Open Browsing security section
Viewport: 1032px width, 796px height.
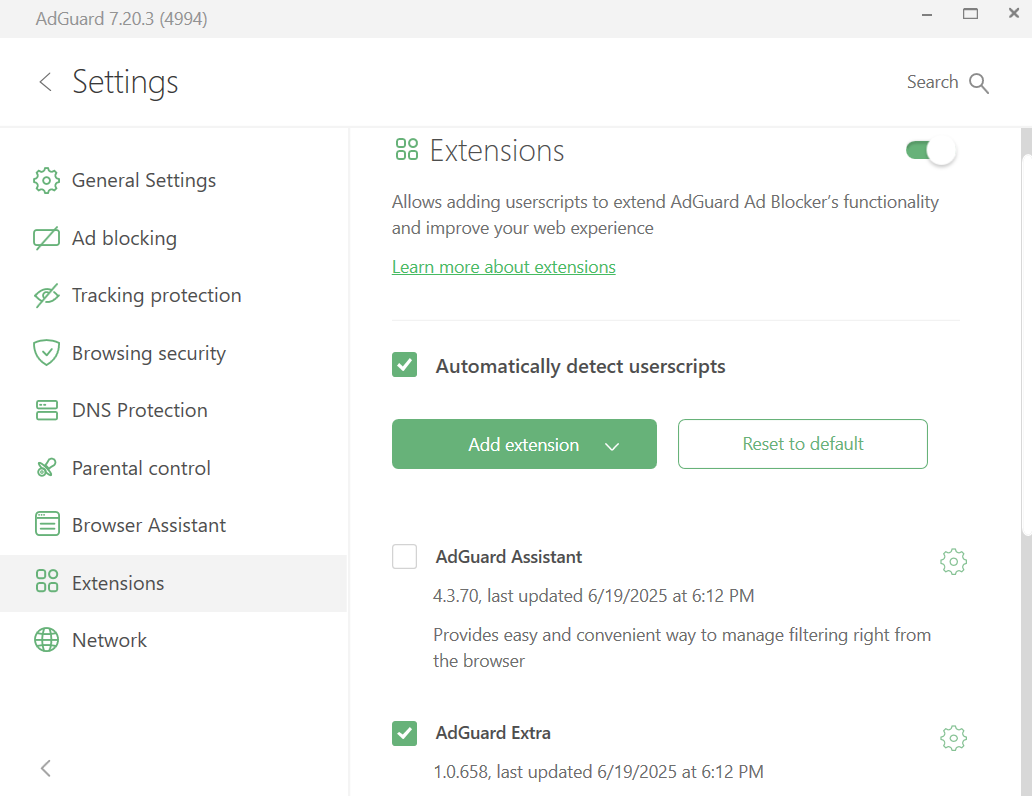(x=174, y=353)
